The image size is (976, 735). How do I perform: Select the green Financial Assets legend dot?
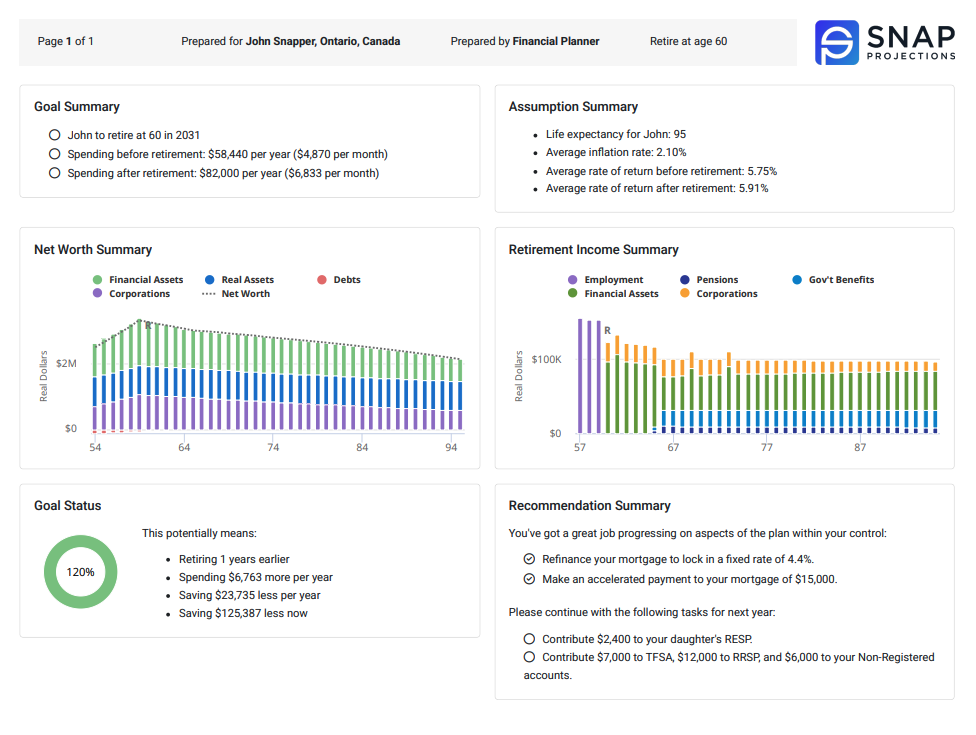click(97, 280)
